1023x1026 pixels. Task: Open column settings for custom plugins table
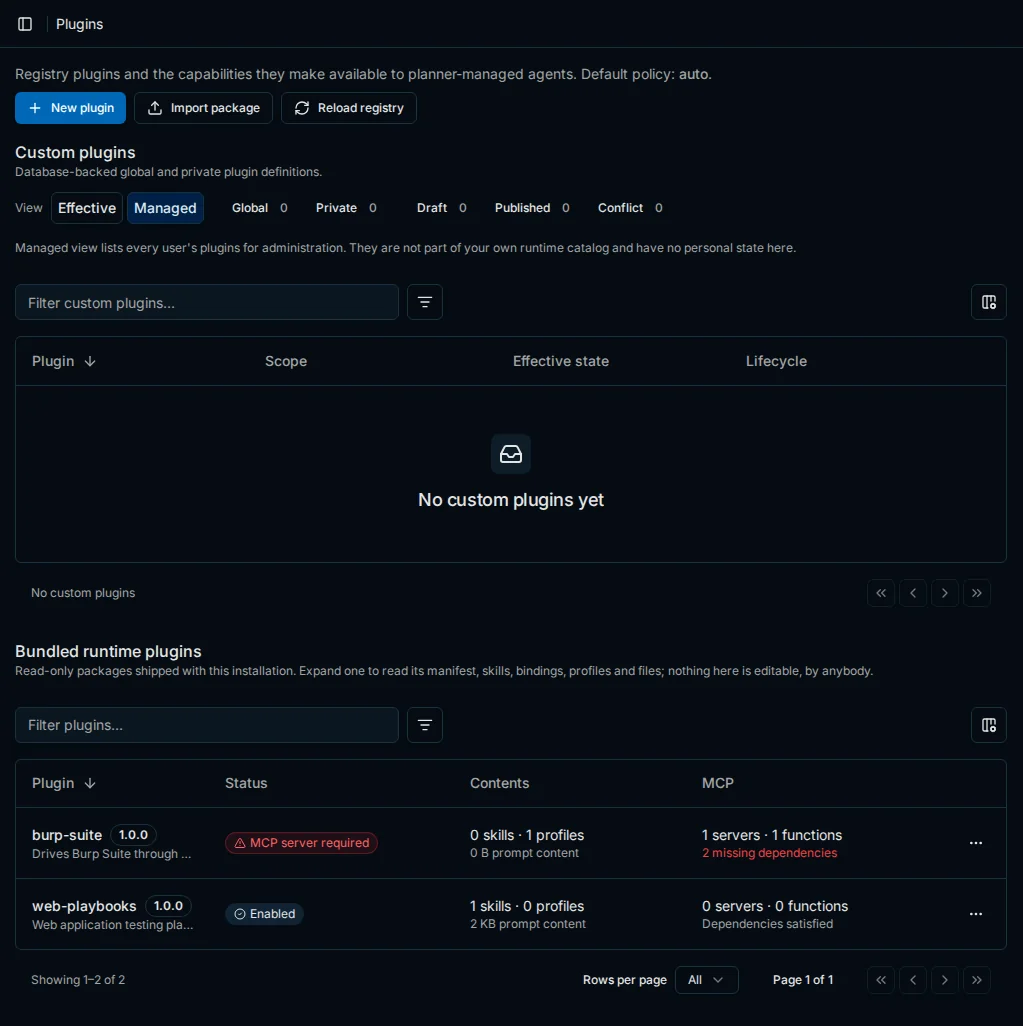point(988,302)
